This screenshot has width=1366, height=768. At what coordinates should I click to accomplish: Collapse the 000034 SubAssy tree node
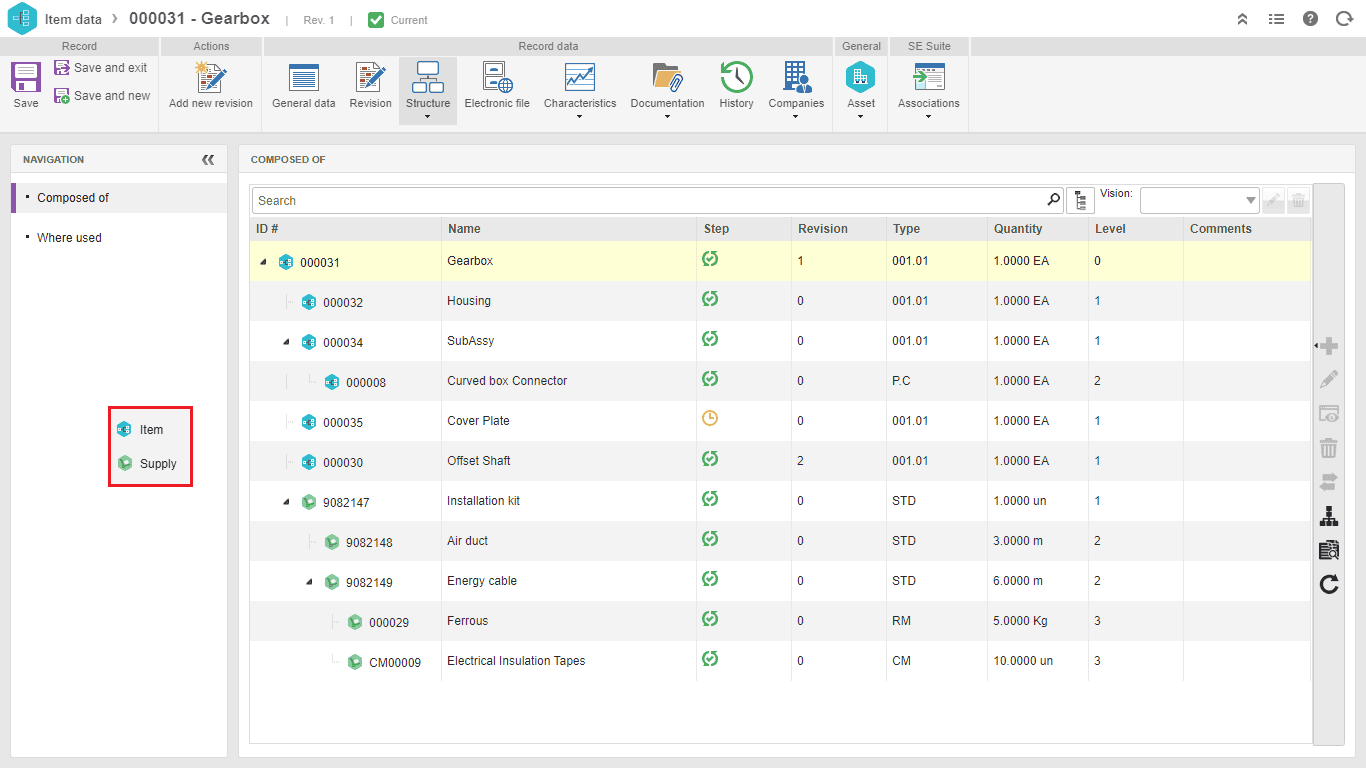286,342
